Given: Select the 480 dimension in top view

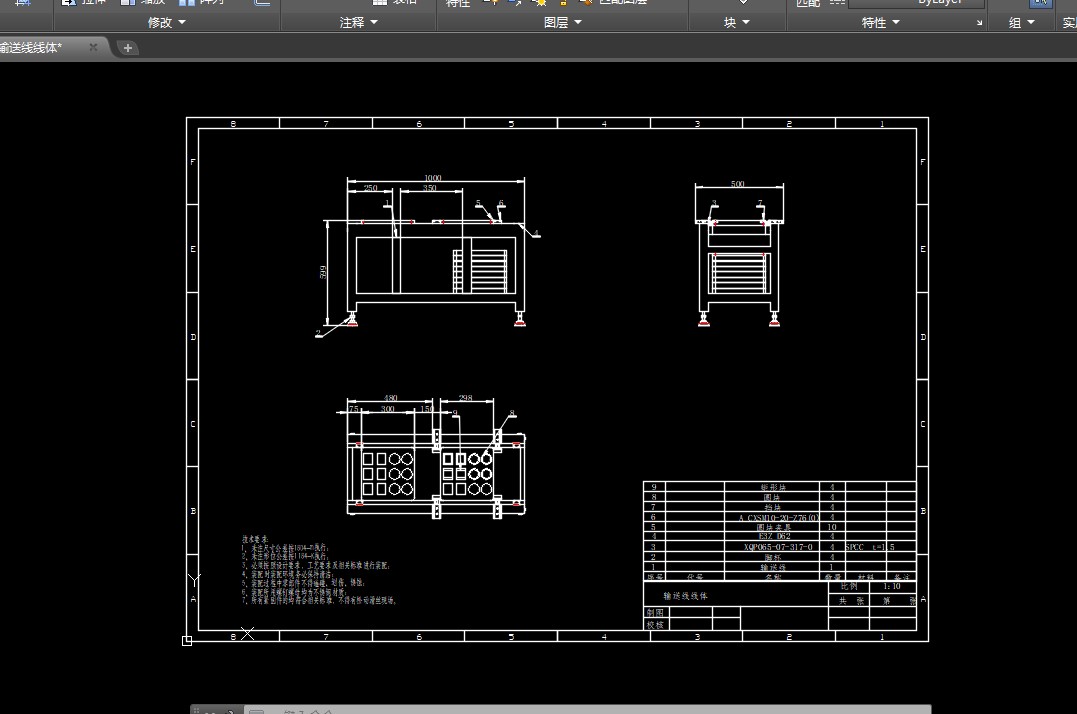Looking at the screenshot, I should 390,398.
